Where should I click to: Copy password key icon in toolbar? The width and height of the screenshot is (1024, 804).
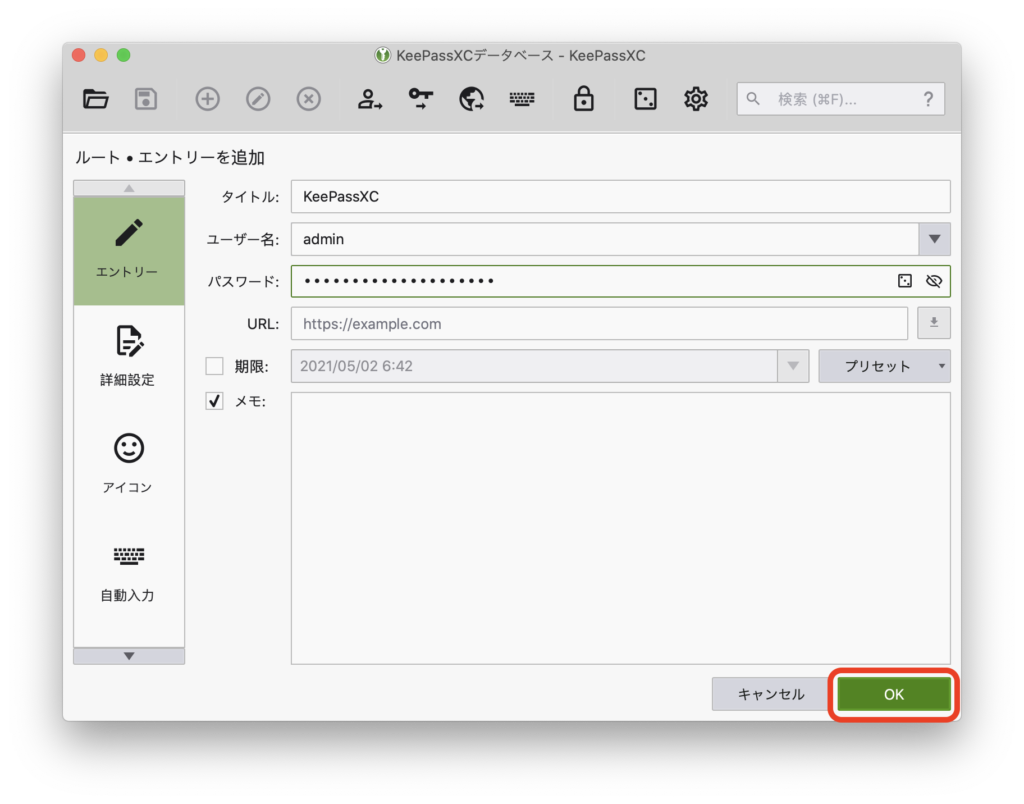pos(421,99)
